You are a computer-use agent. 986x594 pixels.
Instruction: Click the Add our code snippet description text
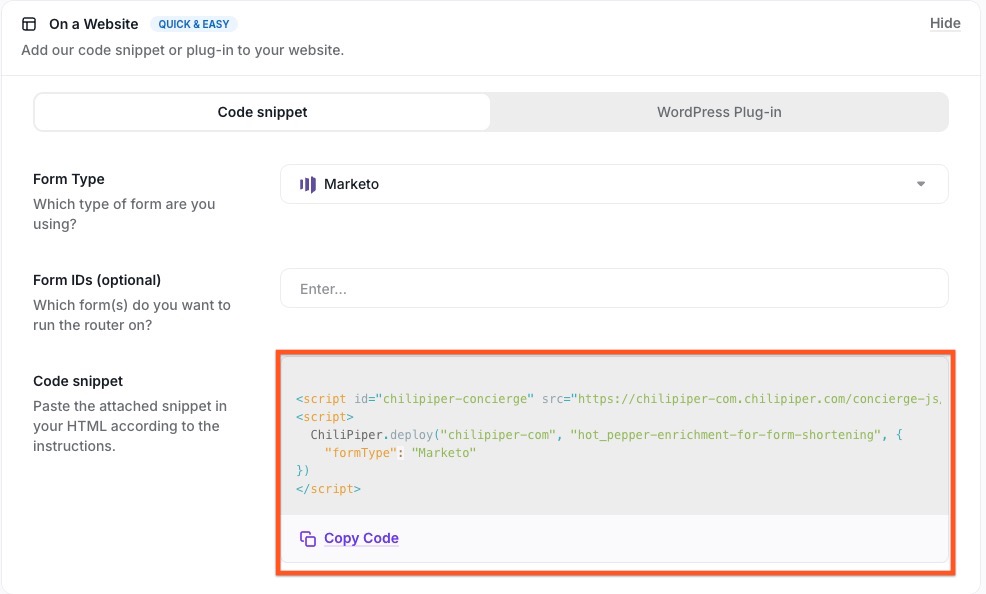pos(182,50)
